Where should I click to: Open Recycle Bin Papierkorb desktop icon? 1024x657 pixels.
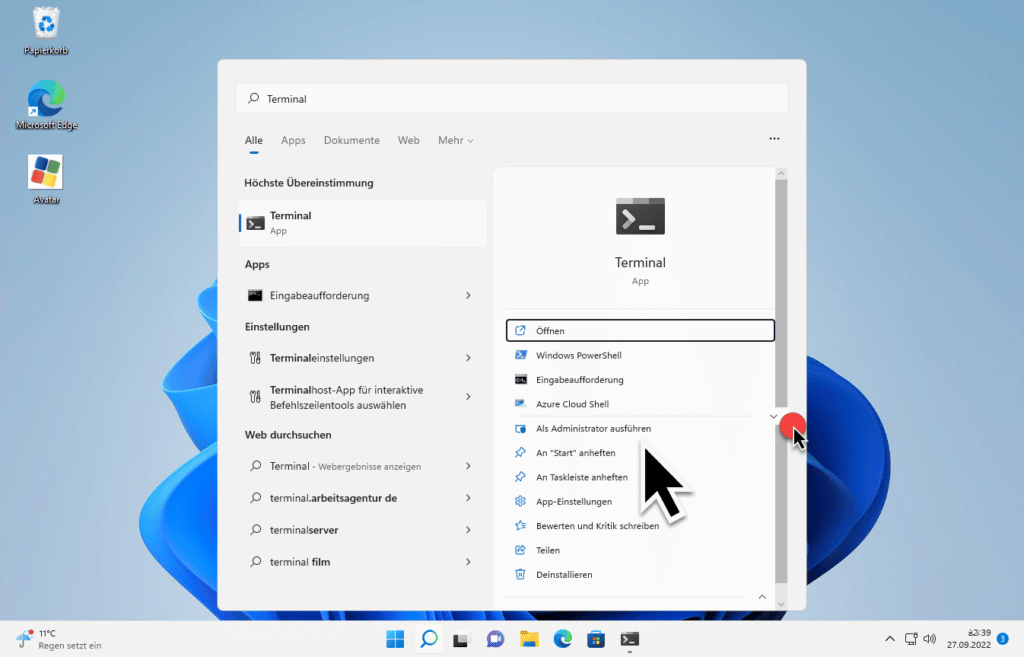click(46, 31)
